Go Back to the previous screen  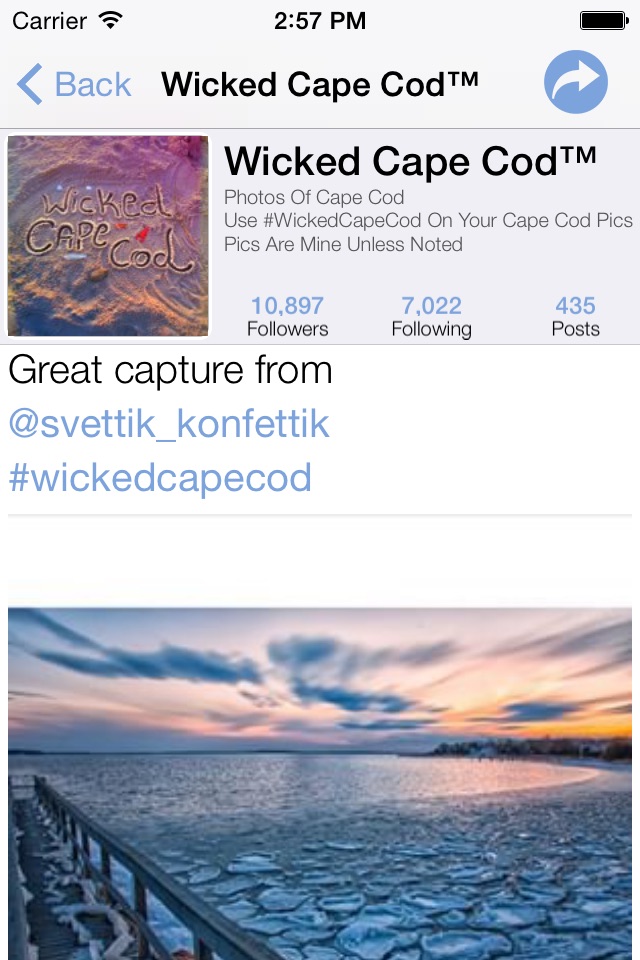pos(74,84)
